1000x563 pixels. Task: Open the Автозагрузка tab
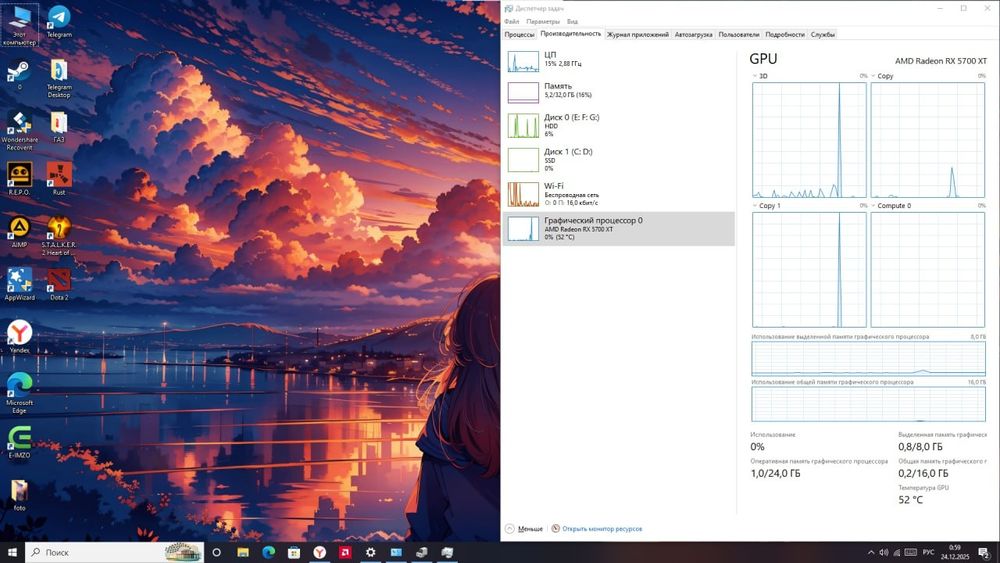click(x=694, y=34)
